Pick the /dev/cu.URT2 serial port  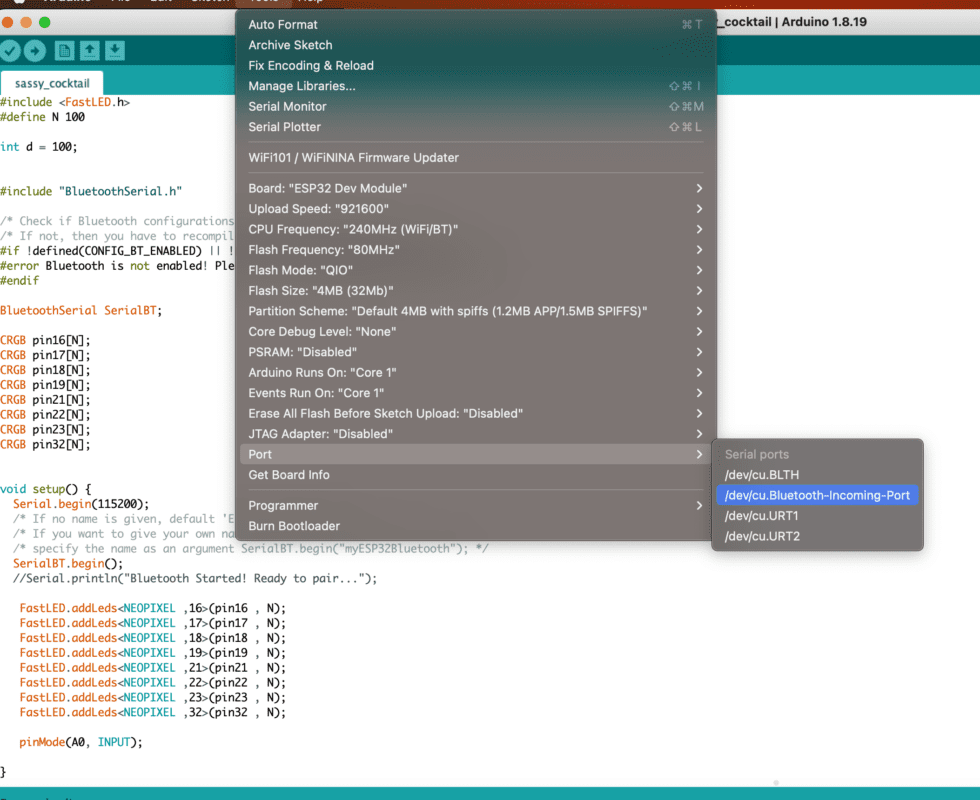coord(762,537)
